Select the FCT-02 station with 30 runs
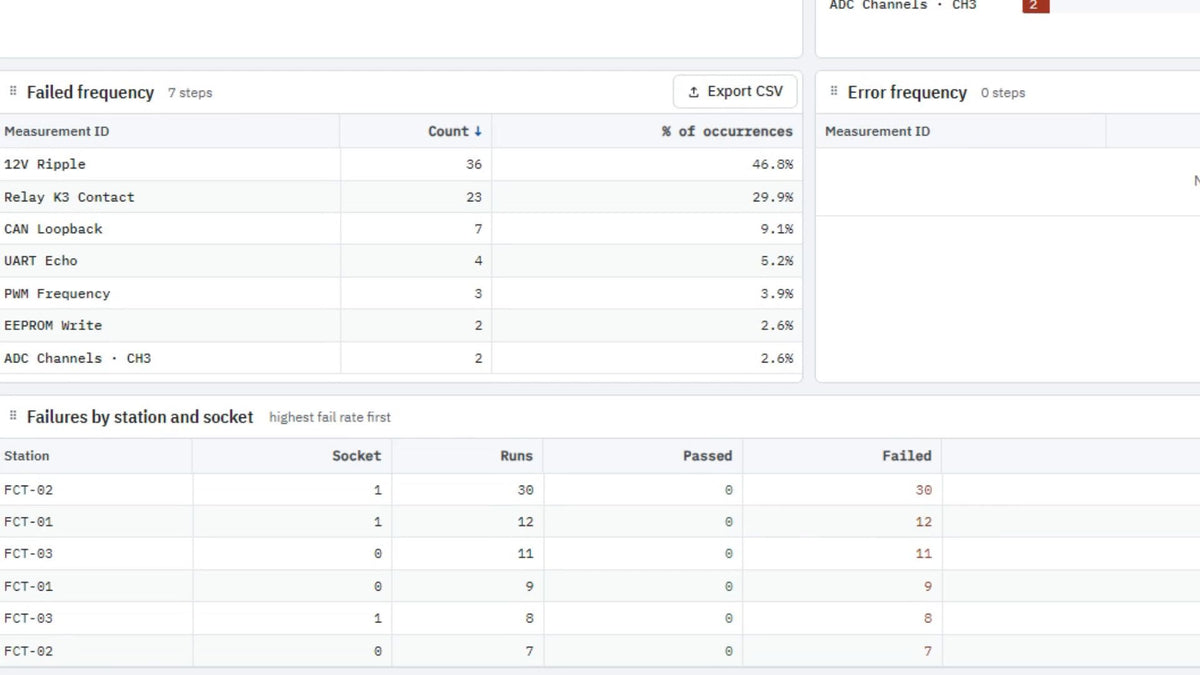This screenshot has height=675, width=1200. (x=29, y=490)
